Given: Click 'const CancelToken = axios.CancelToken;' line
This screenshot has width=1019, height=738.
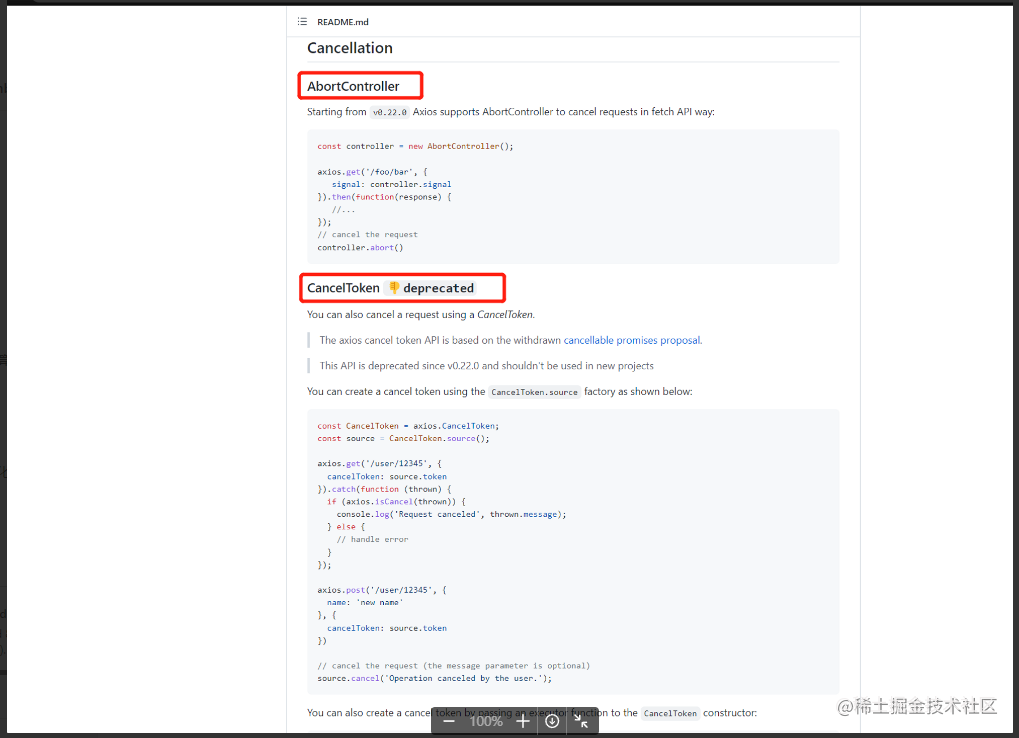Looking at the screenshot, I should (408, 426).
